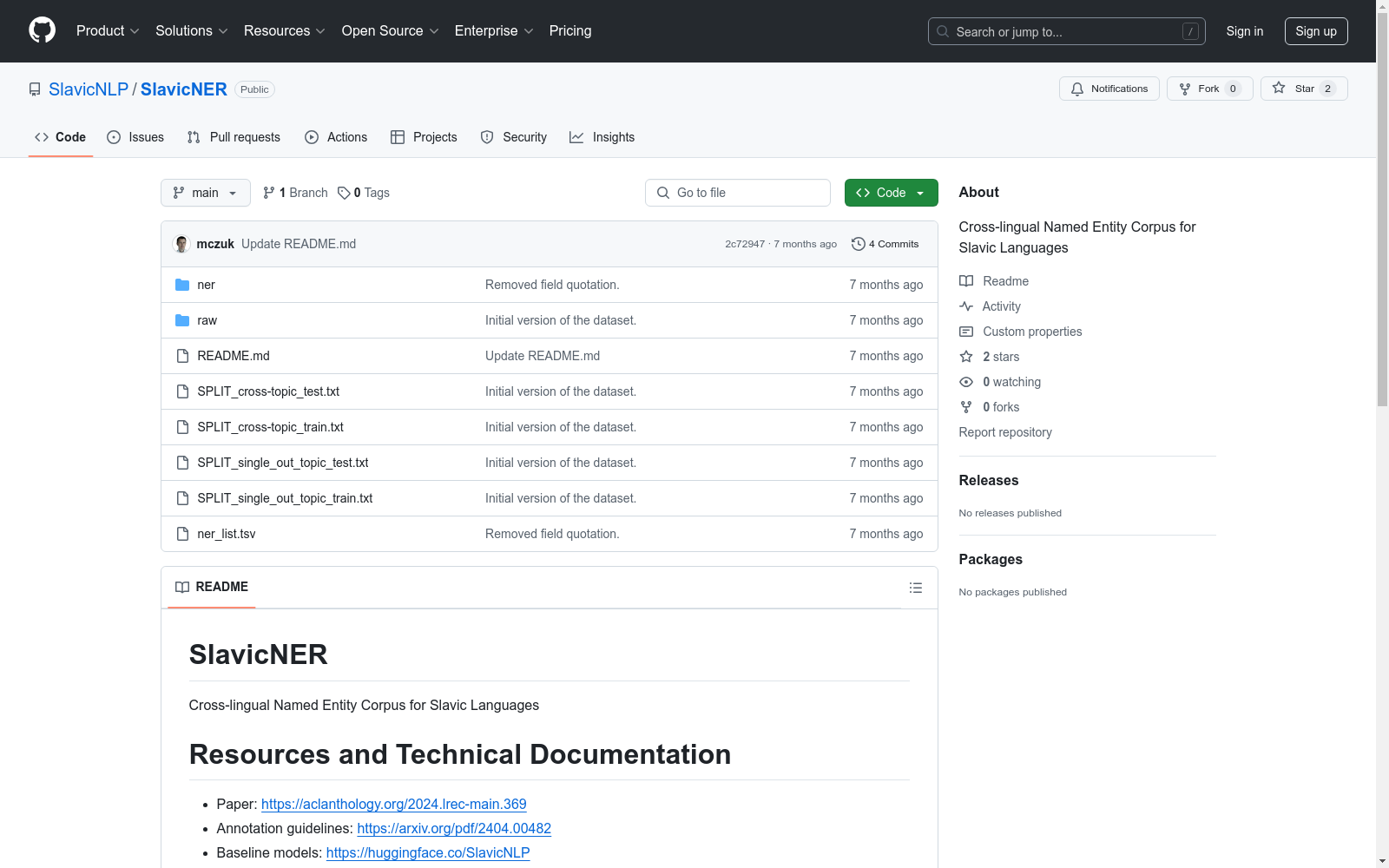Click the ner_list.tsv file icon
The height and width of the screenshot is (868, 1389).
pyautogui.click(x=182, y=534)
